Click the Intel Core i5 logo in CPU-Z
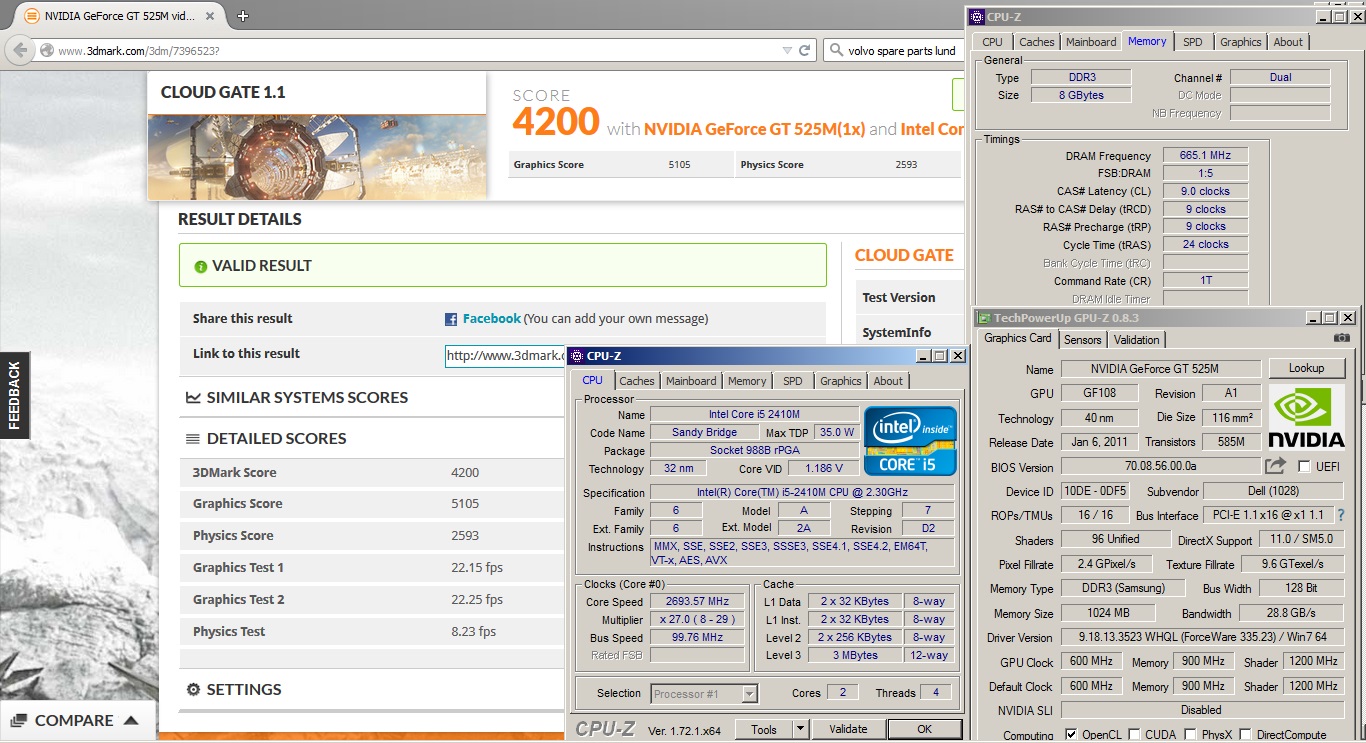The width and height of the screenshot is (1366, 743). (x=910, y=440)
